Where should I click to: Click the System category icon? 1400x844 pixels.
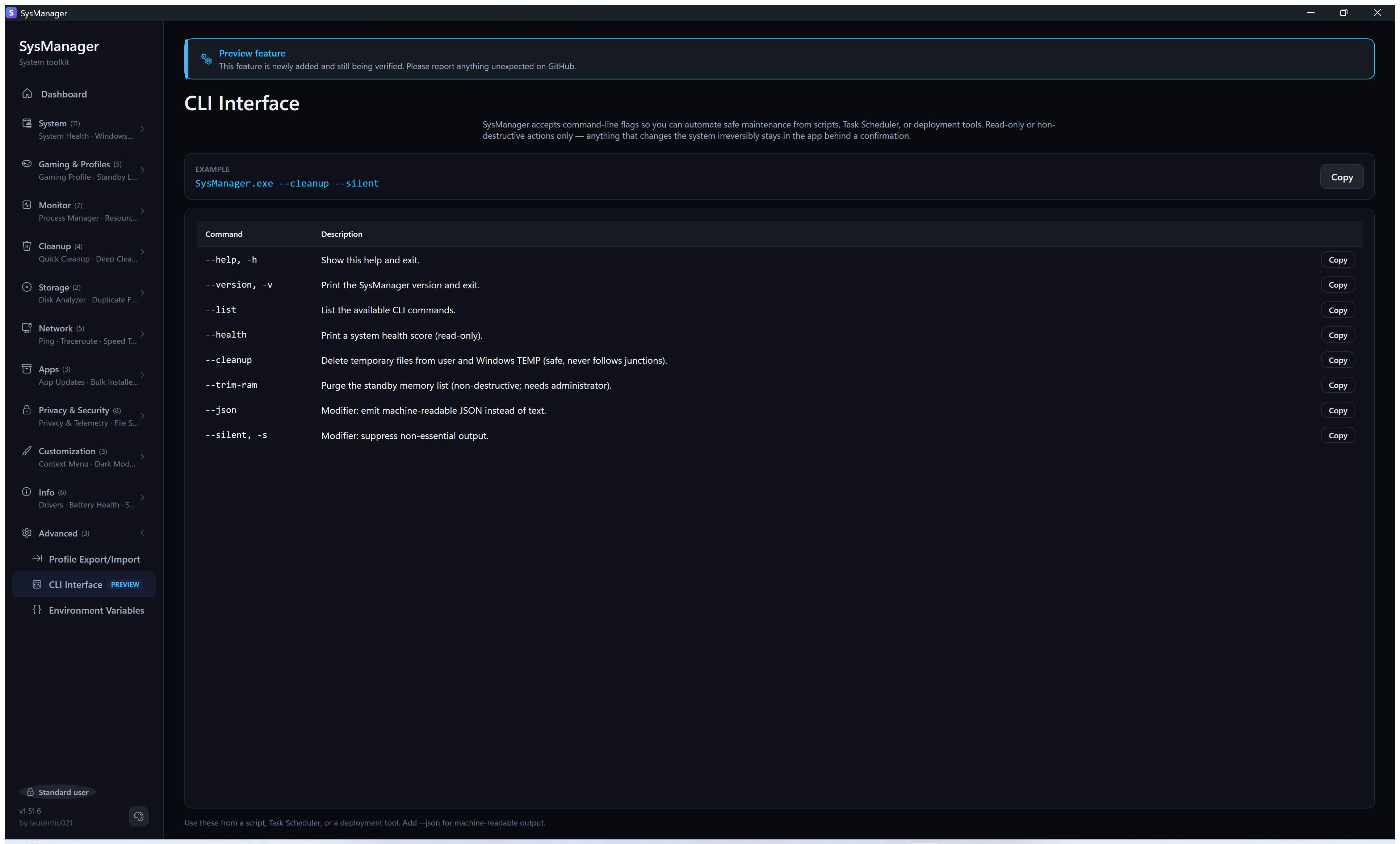[x=27, y=123]
